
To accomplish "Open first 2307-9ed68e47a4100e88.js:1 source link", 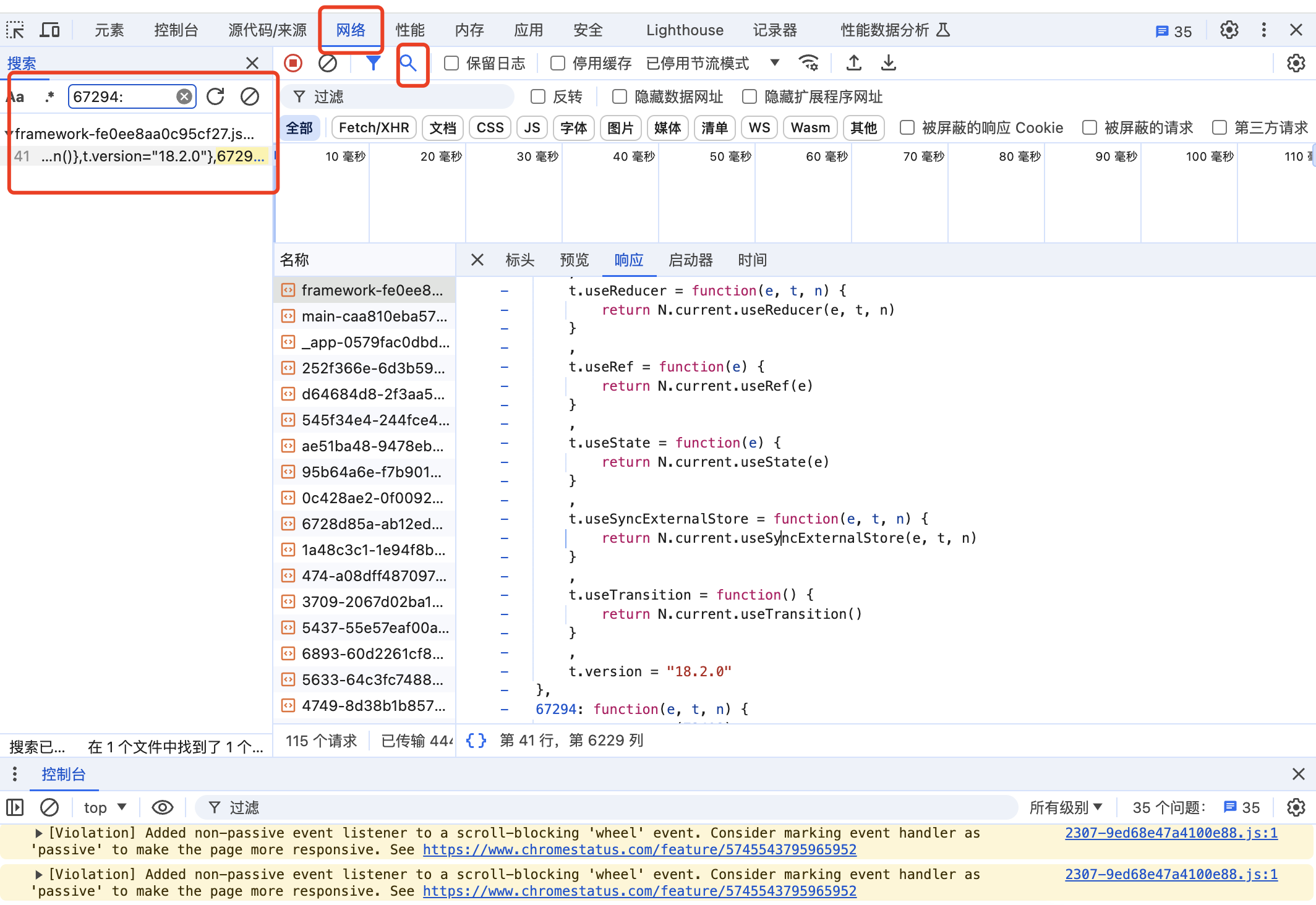I will coord(1171,833).
